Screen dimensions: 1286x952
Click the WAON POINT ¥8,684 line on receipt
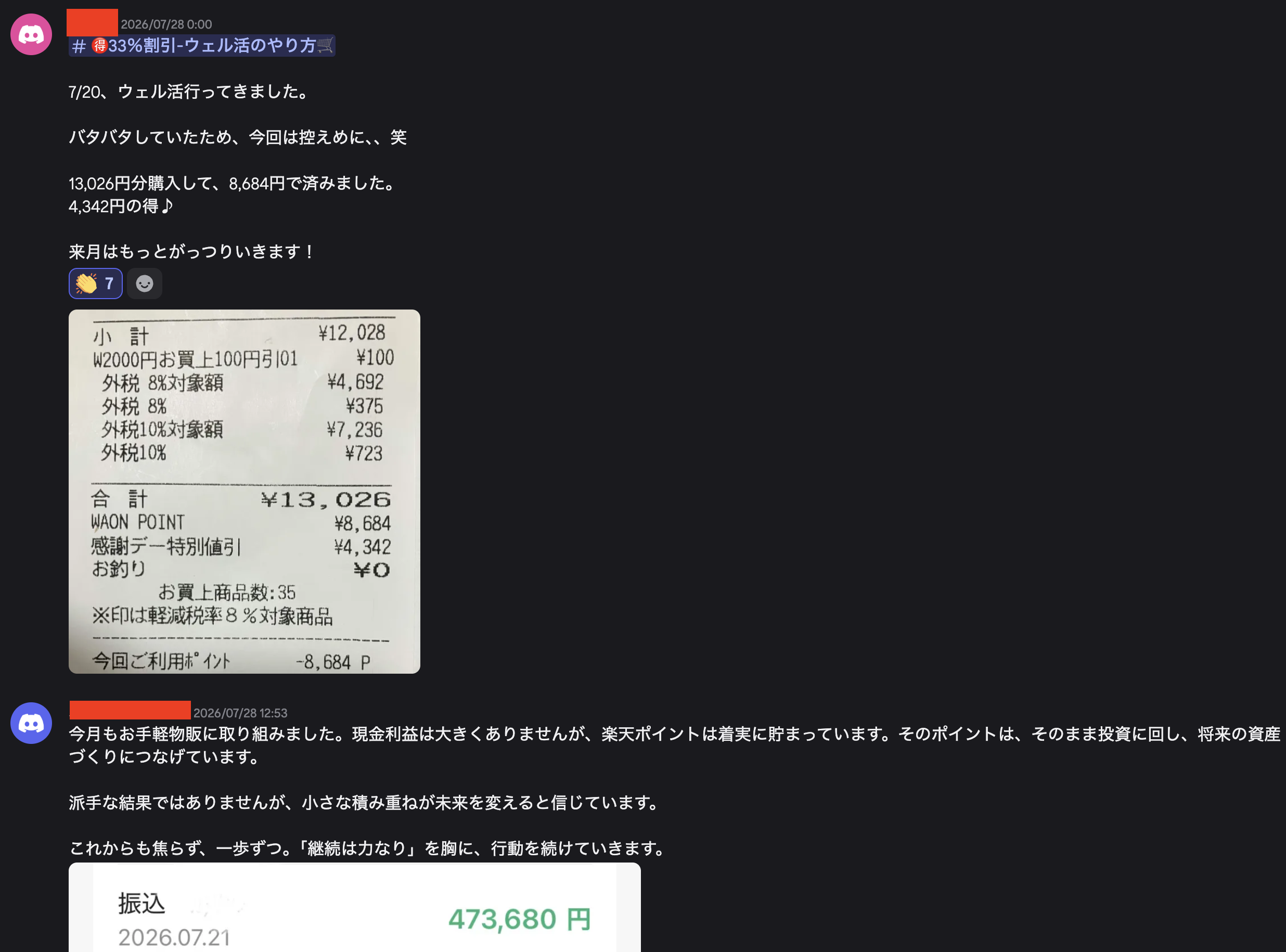tap(241, 523)
